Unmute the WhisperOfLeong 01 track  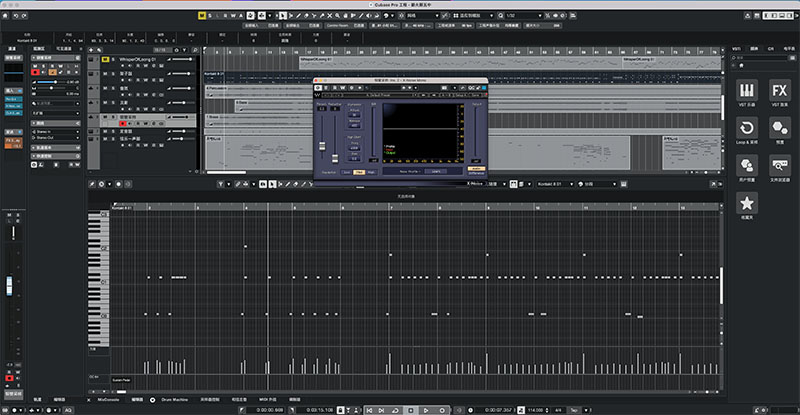pyautogui.click(x=106, y=59)
